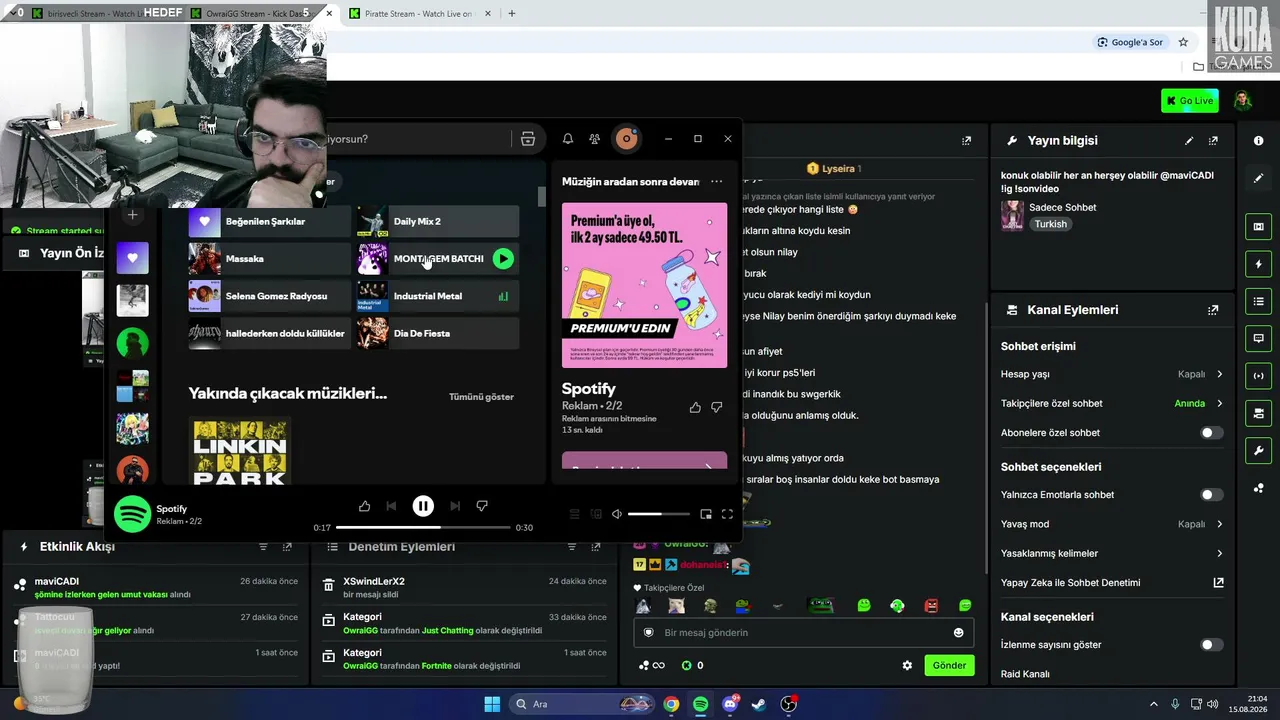1280x720 pixels.
Task: Filter the Denetim Eylemleri panel
Action: pyautogui.click(x=572, y=547)
